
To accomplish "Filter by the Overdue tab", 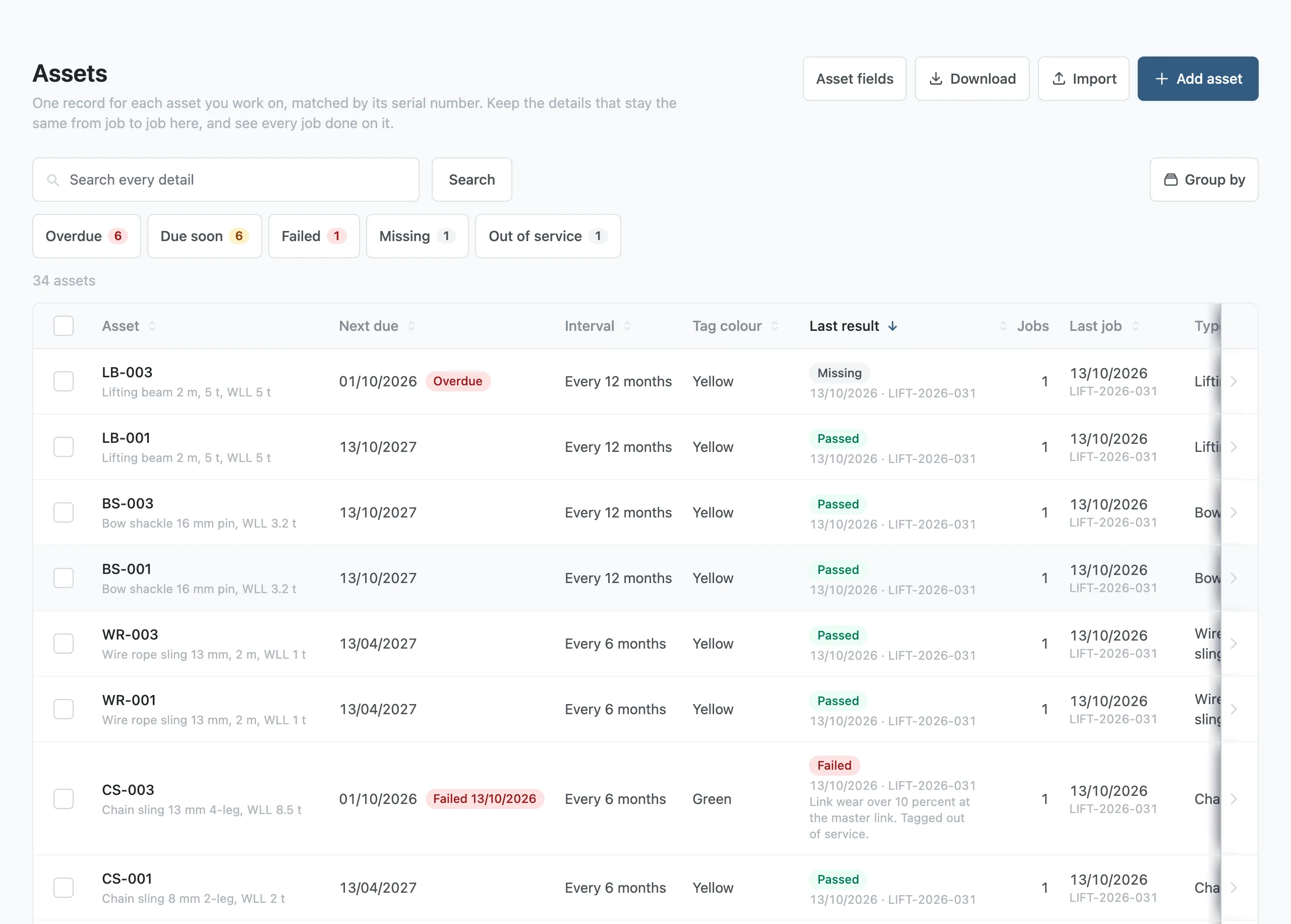I will [x=86, y=236].
